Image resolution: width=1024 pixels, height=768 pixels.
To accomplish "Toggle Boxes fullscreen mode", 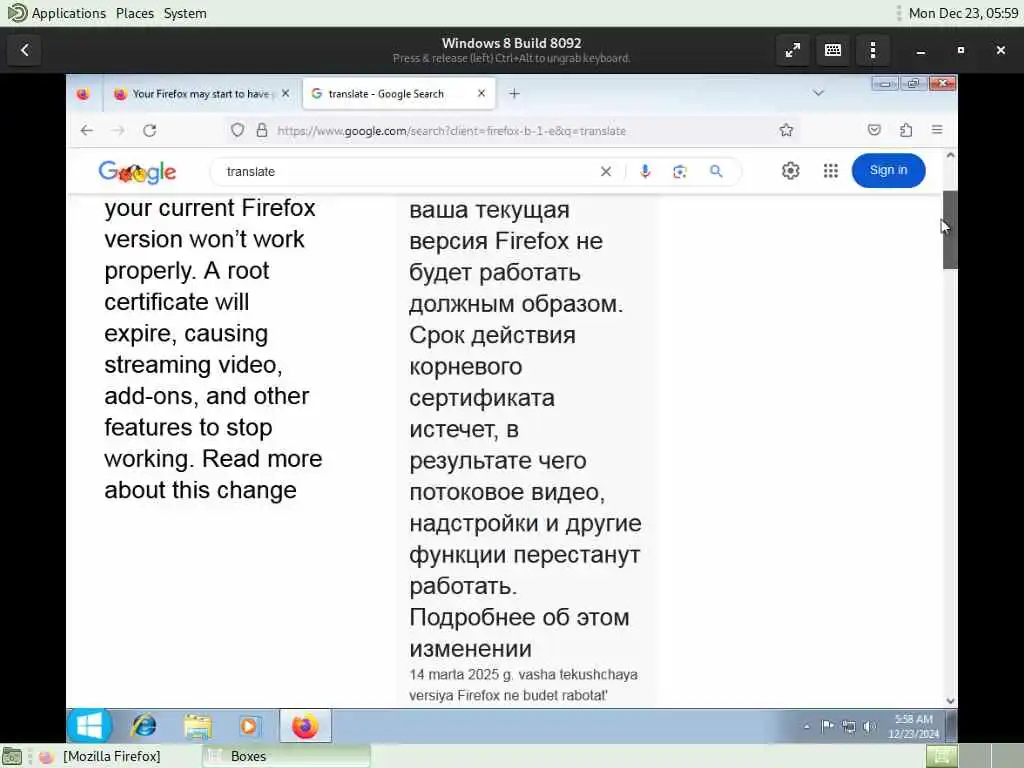I will tap(793, 50).
